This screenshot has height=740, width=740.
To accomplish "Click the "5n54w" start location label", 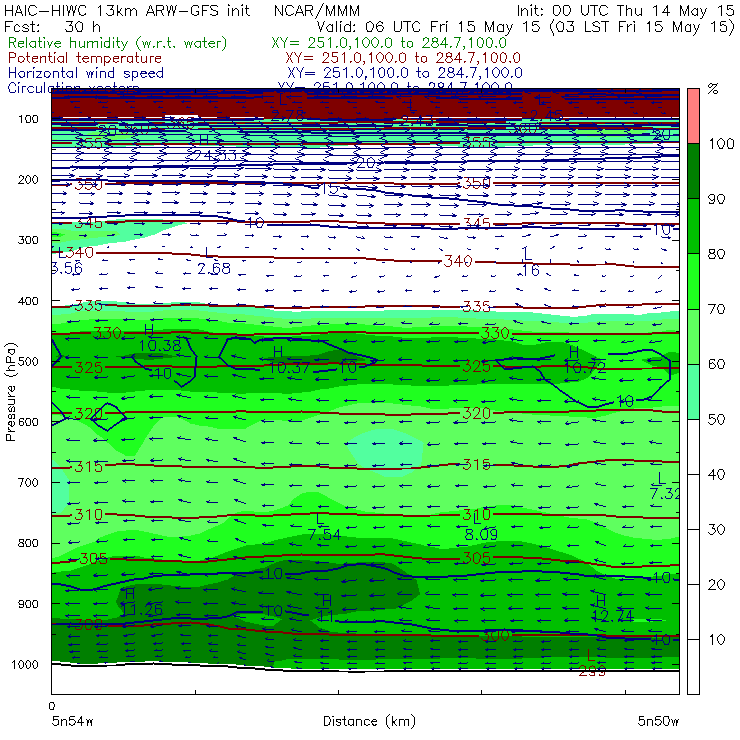I will (72, 721).
